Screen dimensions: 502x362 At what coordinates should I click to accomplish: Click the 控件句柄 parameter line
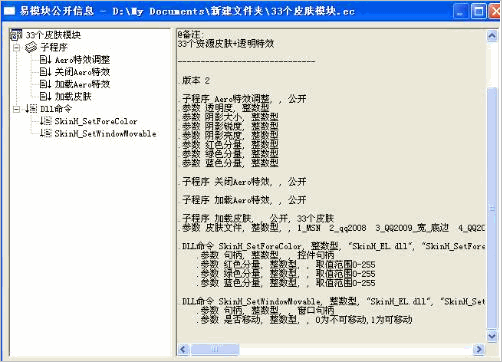[267, 255]
